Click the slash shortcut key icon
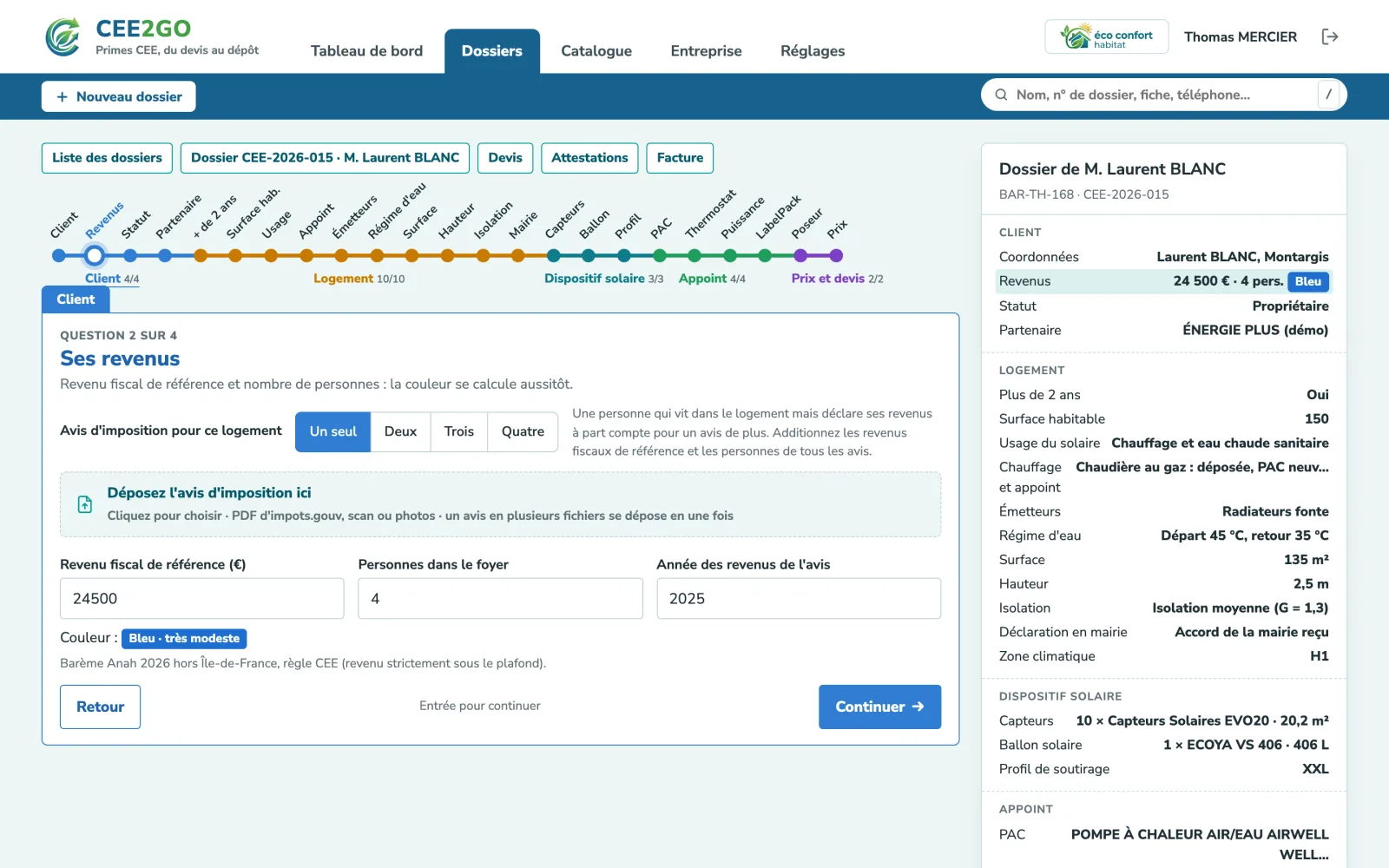Screen dimensions: 1389x868 (1328, 95)
